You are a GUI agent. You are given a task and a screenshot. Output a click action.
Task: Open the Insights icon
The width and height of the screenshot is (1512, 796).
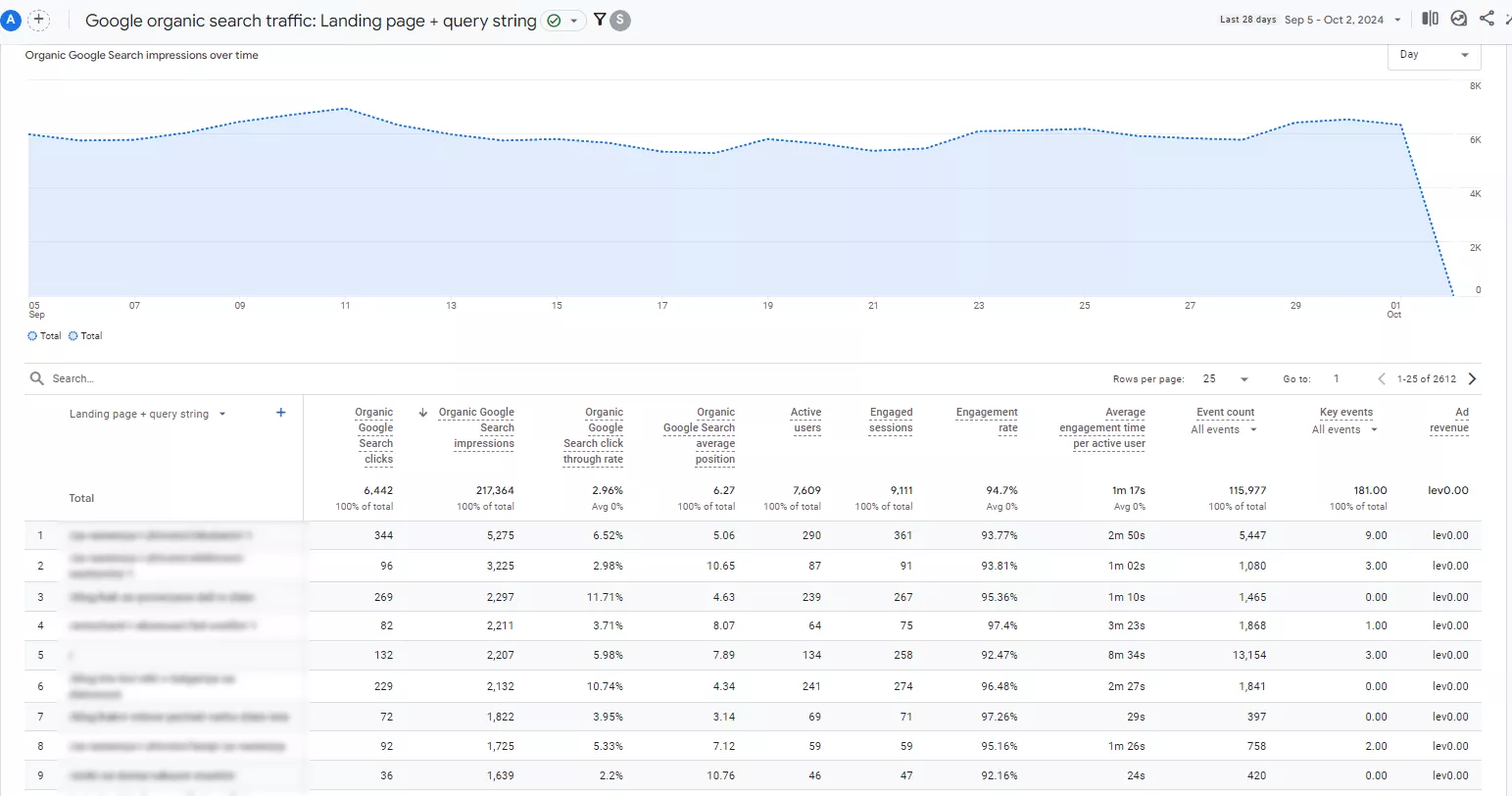1459,19
